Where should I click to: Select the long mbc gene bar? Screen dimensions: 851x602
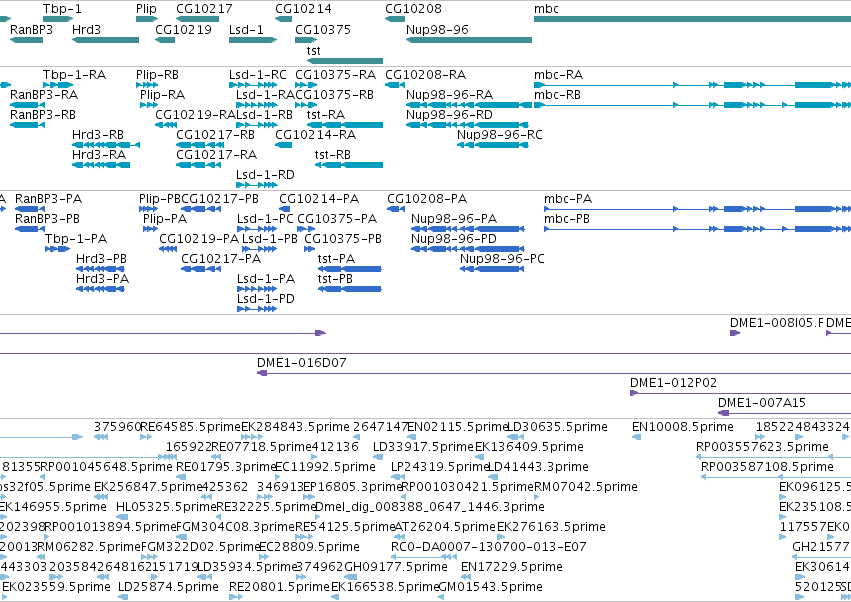pos(693,19)
